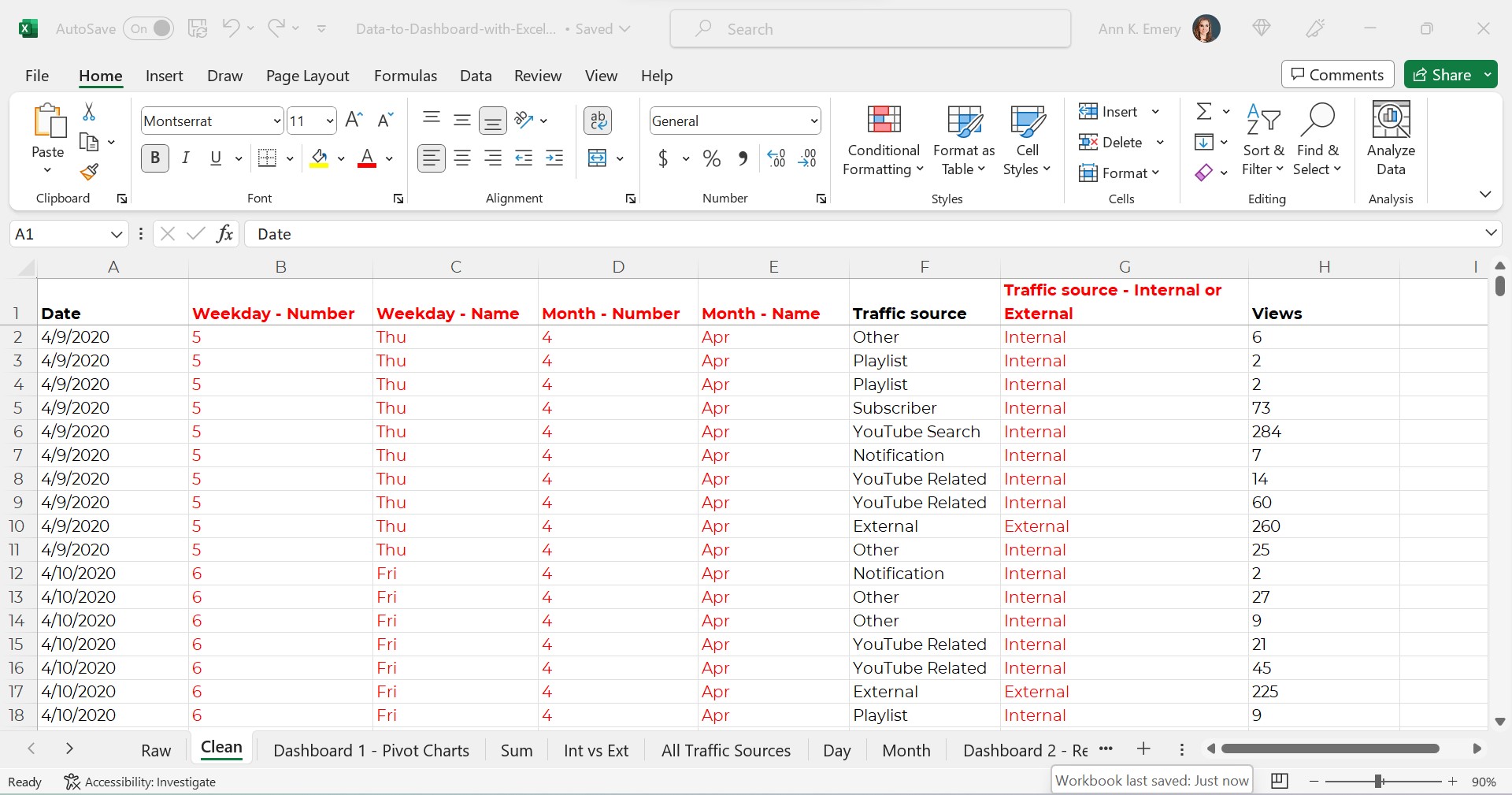Expand Format as Table gallery

964,140
